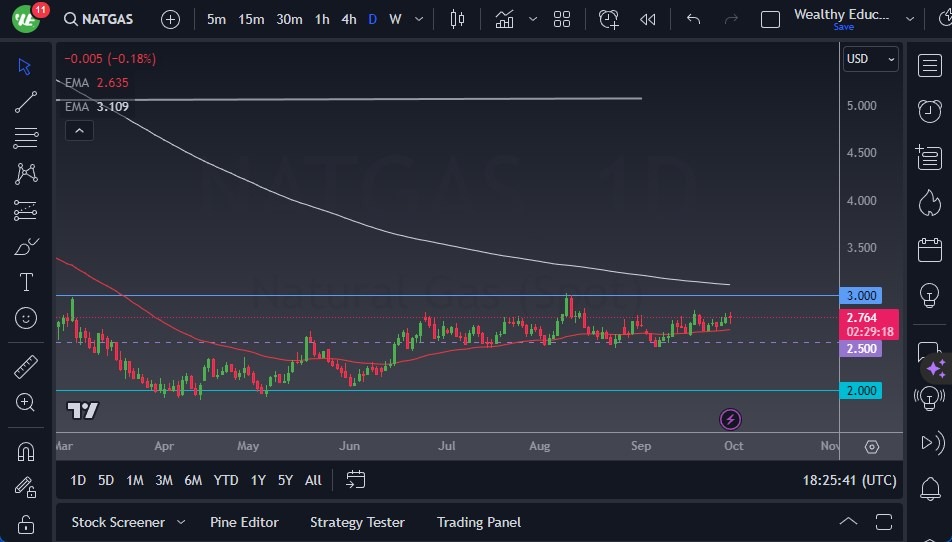Toggle magnet mode for drawings
This screenshot has width=952, height=542.
coord(26,451)
